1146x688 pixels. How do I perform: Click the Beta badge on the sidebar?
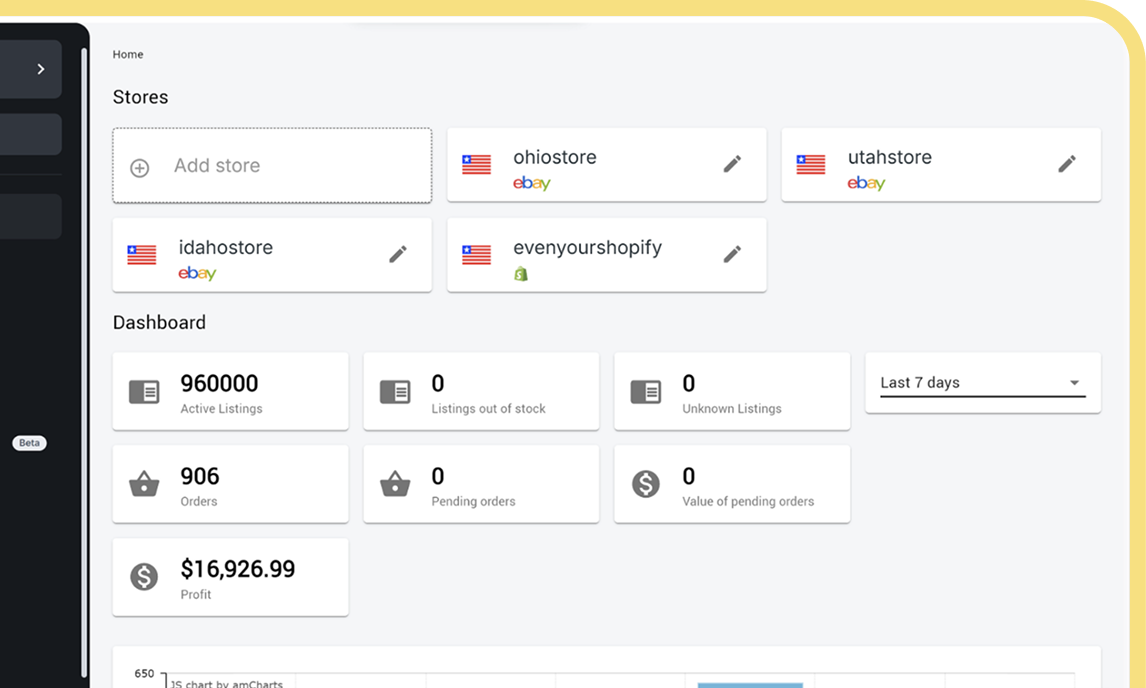click(29, 442)
